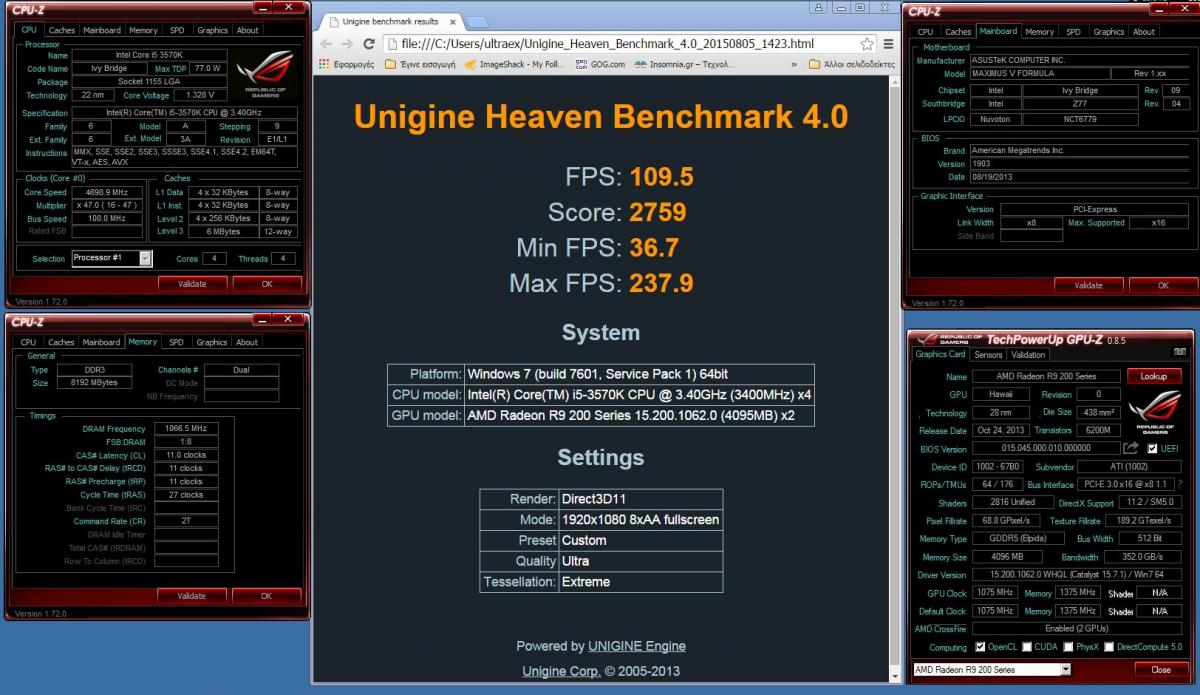Click Chrome's back navigation arrow

(x=327, y=44)
